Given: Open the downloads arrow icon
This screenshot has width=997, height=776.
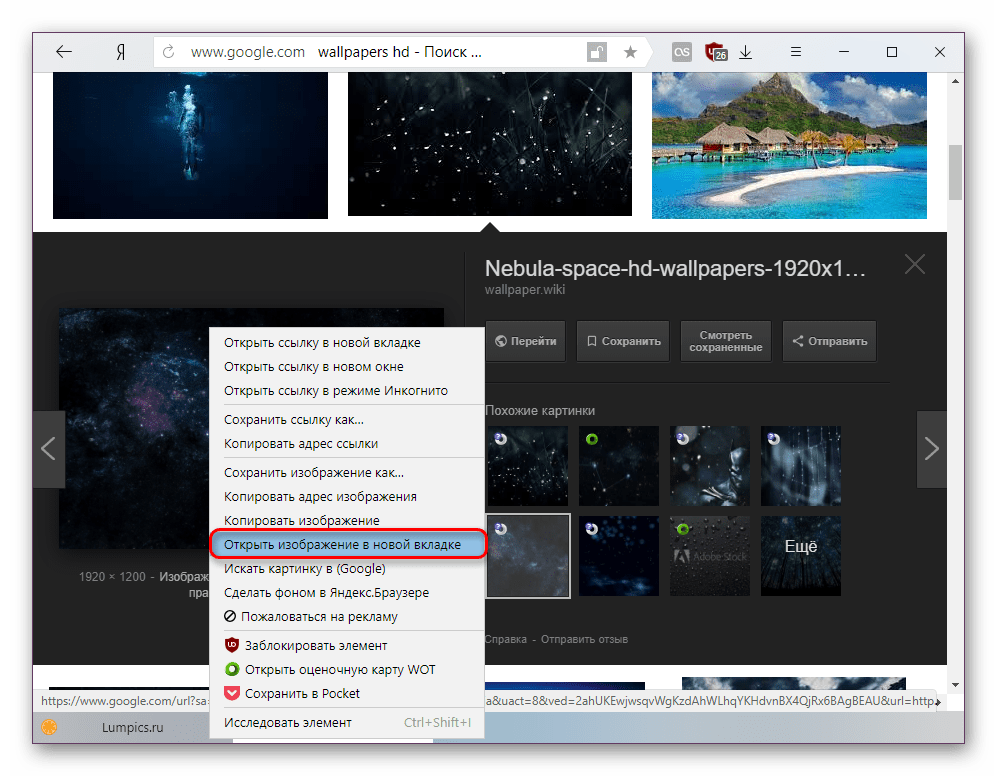Looking at the screenshot, I should 746,52.
